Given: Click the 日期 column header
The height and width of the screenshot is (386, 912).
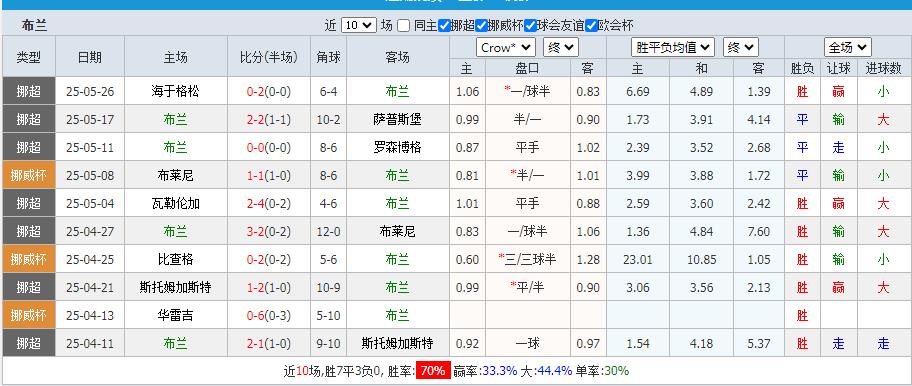Looking at the screenshot, I should click(90, 56).
